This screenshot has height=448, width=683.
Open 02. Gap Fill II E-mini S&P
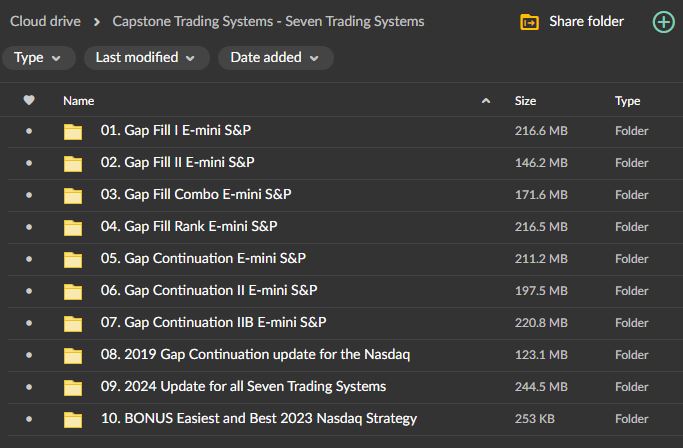click(177, 163)
